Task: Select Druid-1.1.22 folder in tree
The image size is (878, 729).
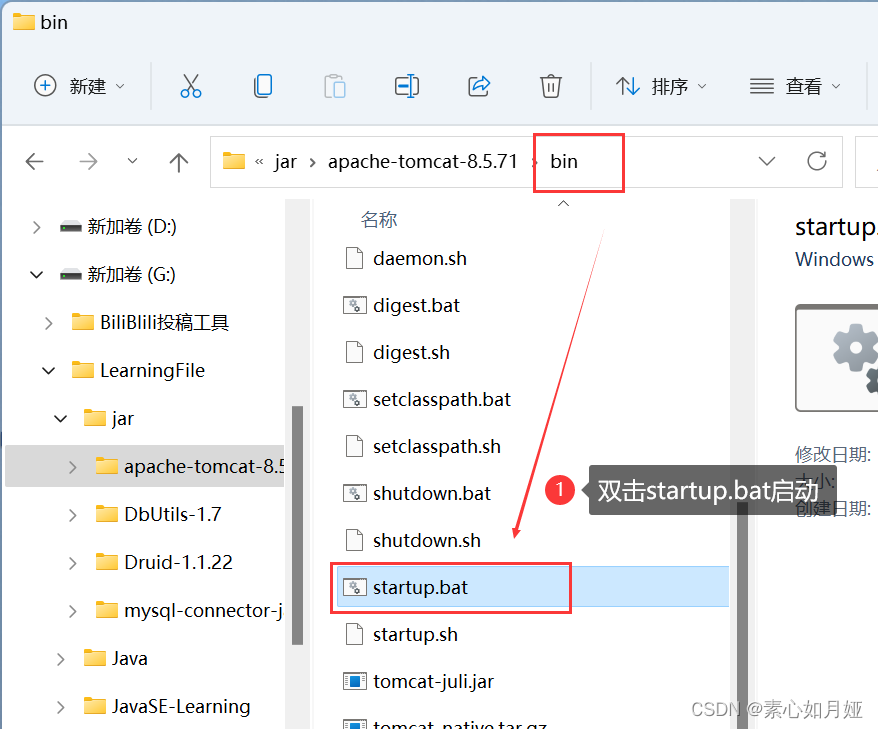Action: [164, 562]
